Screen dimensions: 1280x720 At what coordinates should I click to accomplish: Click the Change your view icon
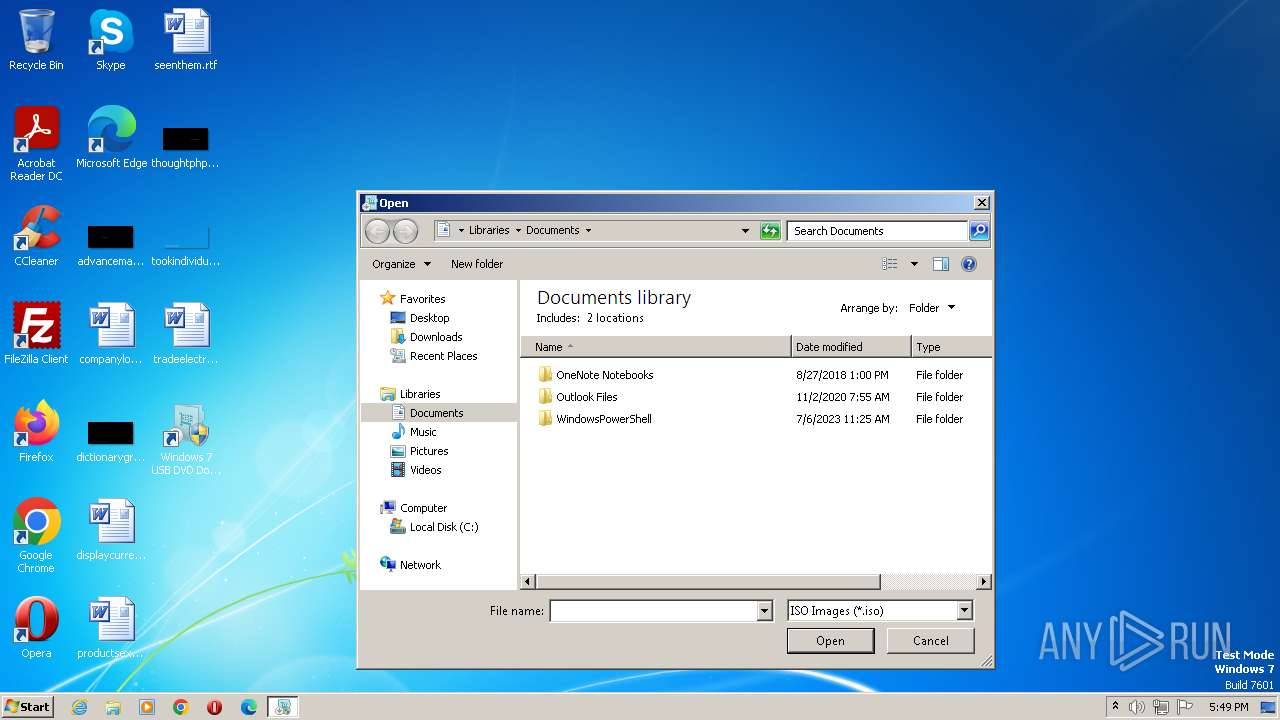(x=890, y=264)
